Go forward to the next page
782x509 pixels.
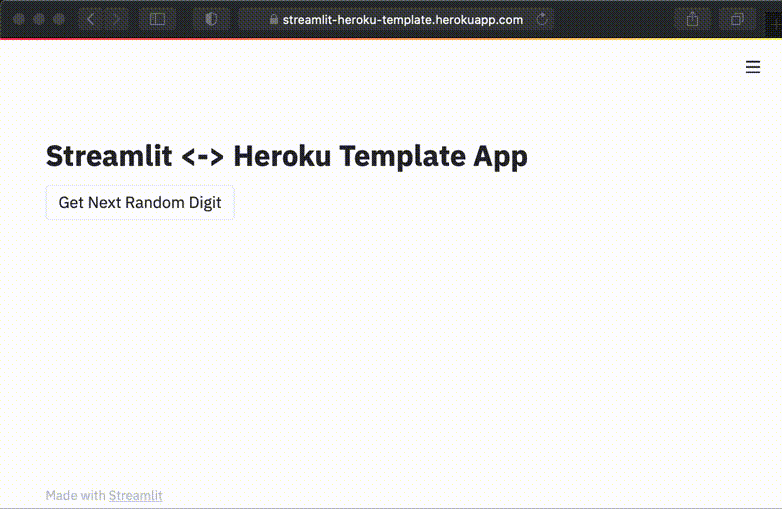[x=116, y=19]
